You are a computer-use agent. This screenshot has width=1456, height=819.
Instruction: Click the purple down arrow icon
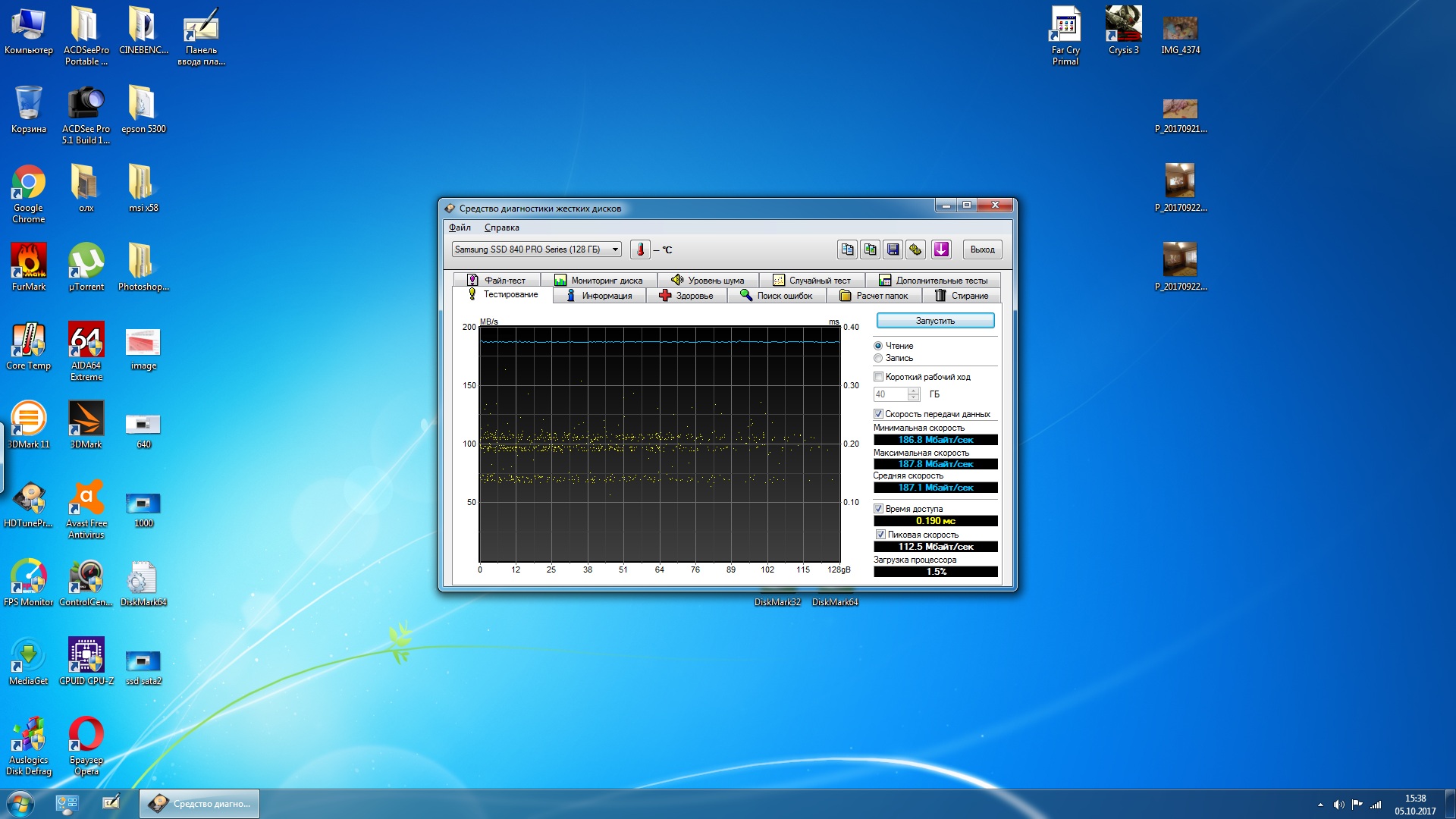point(941,249)
